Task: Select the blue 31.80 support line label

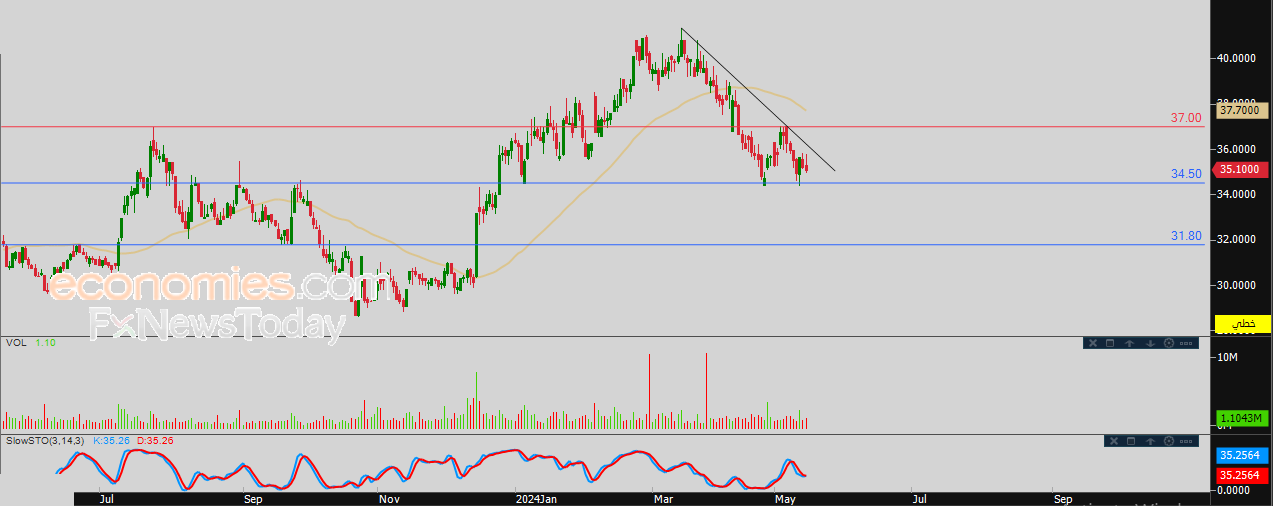Action: (1186, 236)
